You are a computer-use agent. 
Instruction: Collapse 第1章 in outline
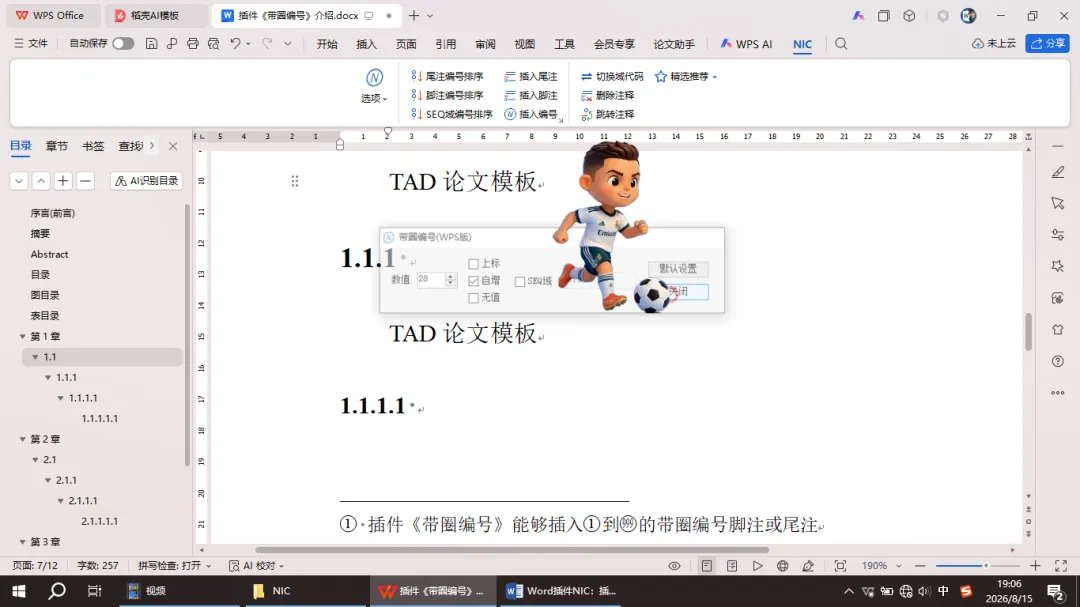pyautogui.click(x=23, y=336)
